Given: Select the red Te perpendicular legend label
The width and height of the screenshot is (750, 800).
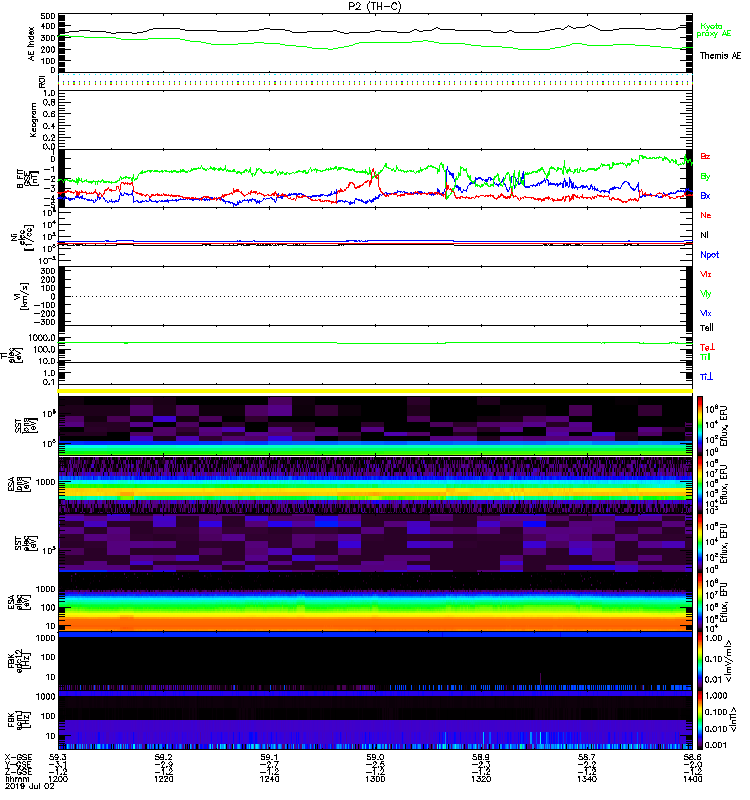Looking at the screenshot, I should point(707,347).
